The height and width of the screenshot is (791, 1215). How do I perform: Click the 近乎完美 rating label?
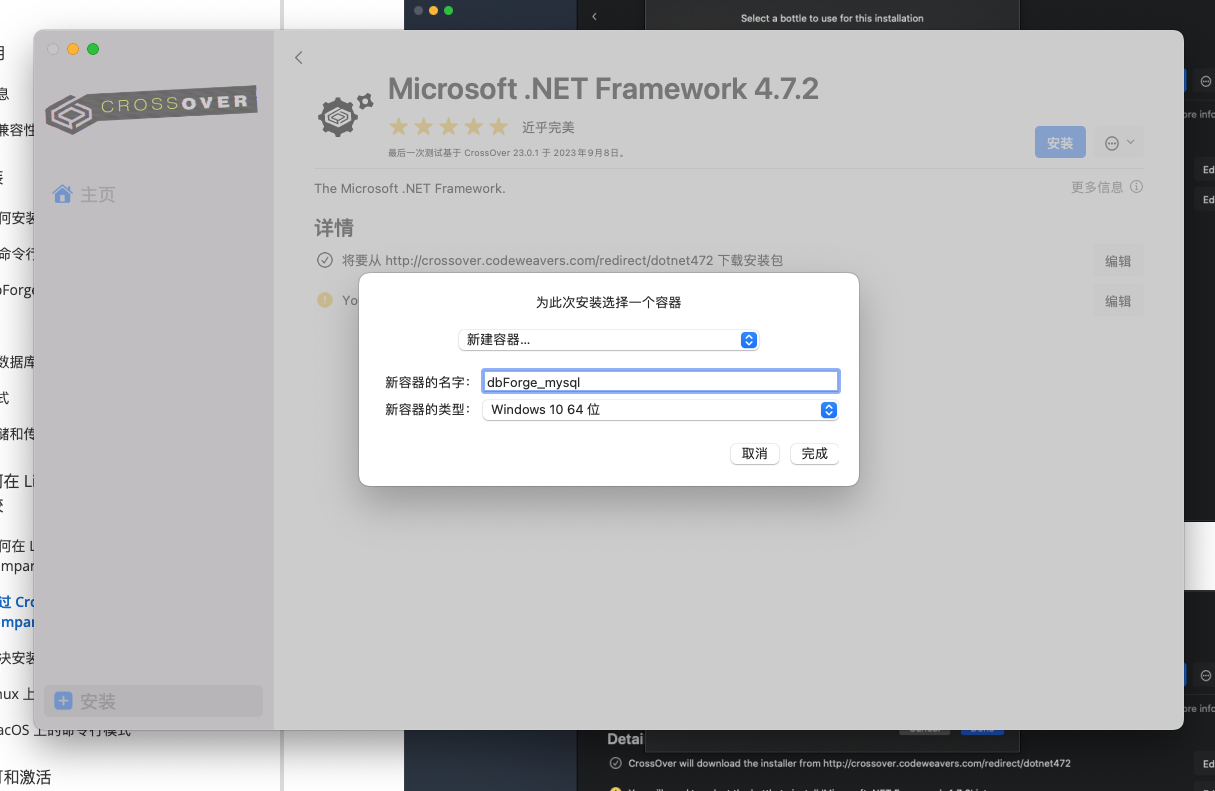(548, 128)
